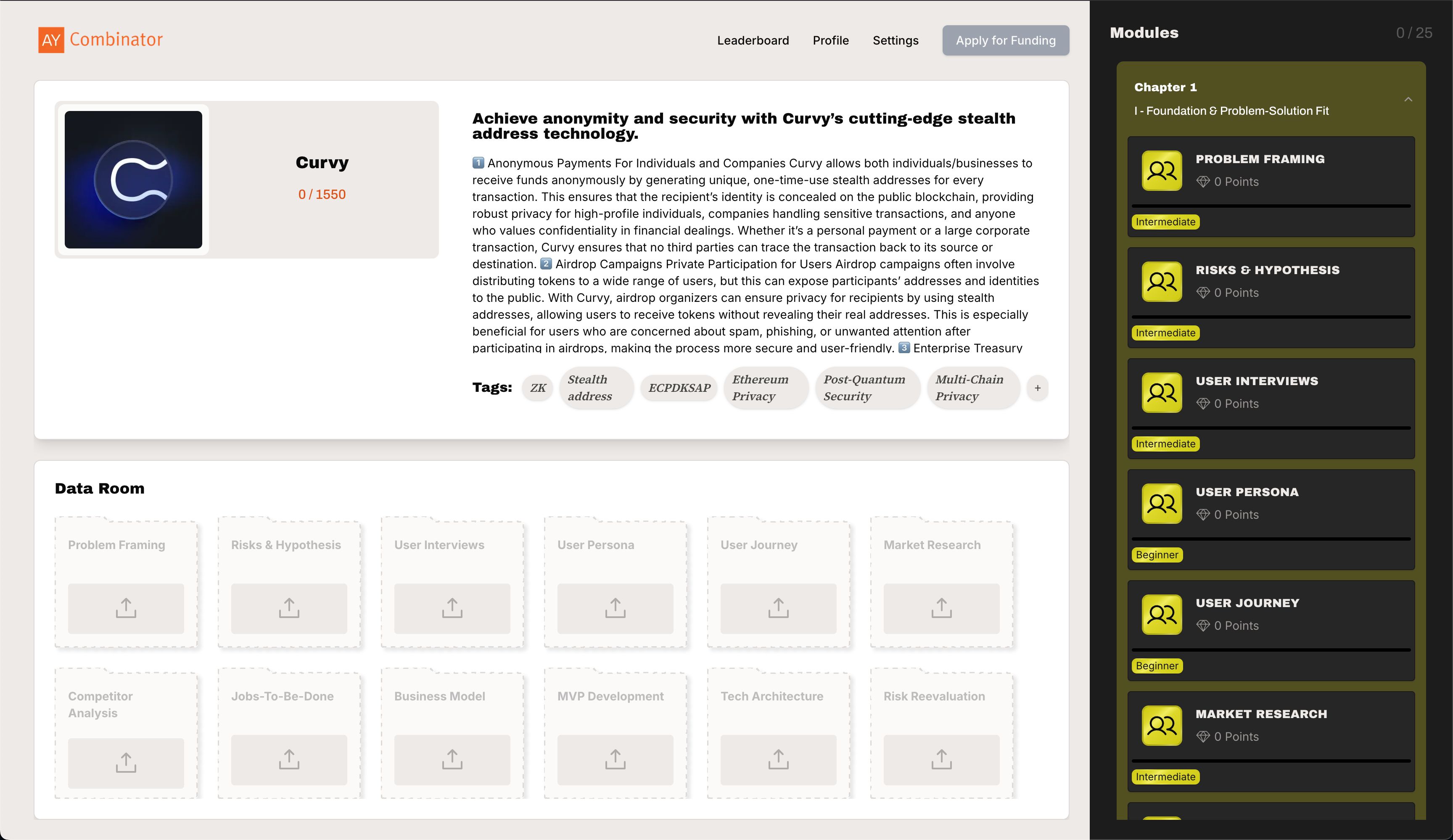1453x840 pixels.
Task: Upload to the Risk Reevaluation folder
Action: coord(942,760)
